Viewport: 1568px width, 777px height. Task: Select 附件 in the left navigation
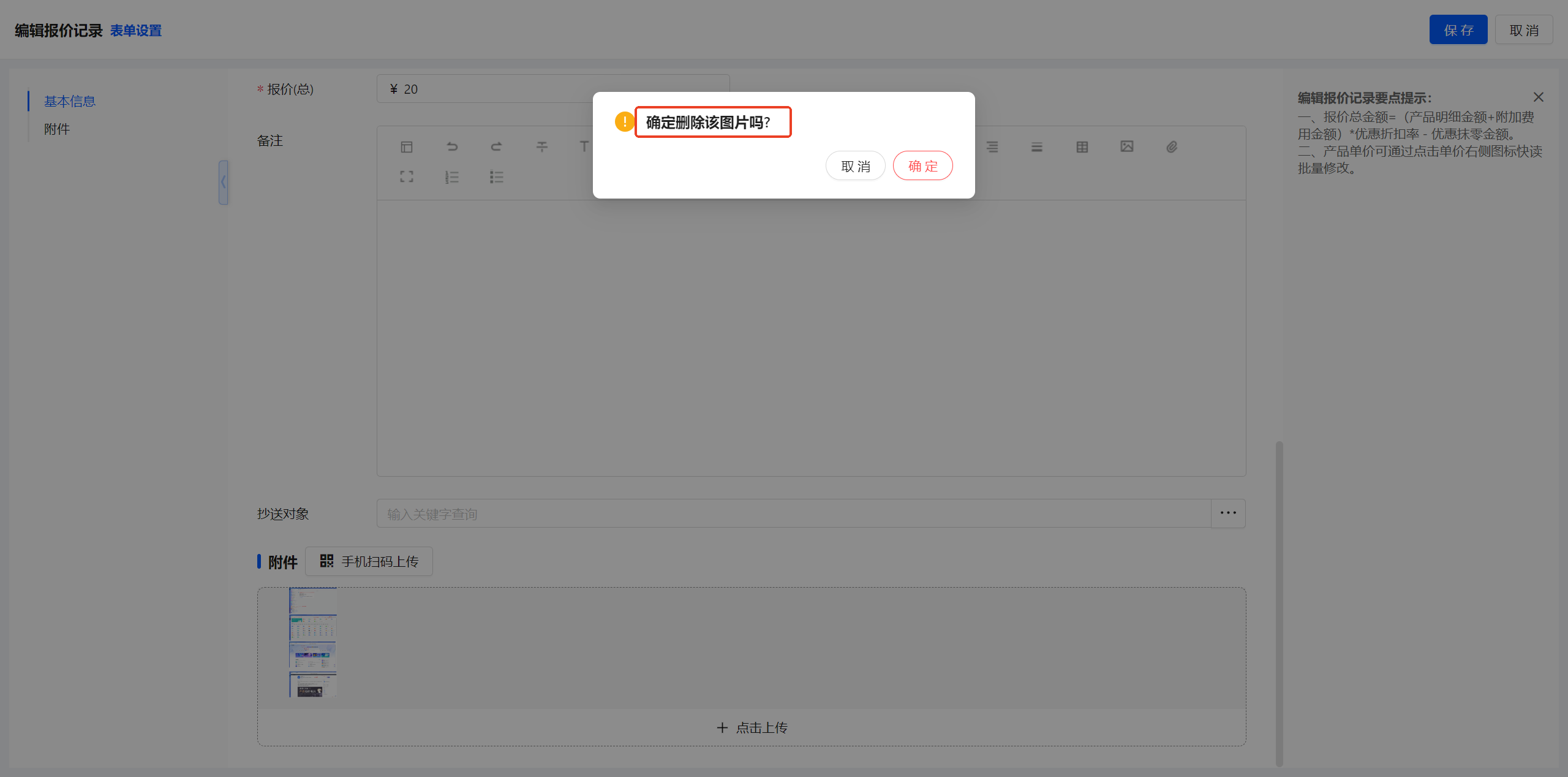57,129
